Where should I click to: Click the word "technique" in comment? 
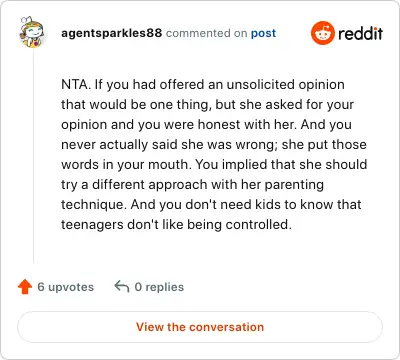coord(94,205)
